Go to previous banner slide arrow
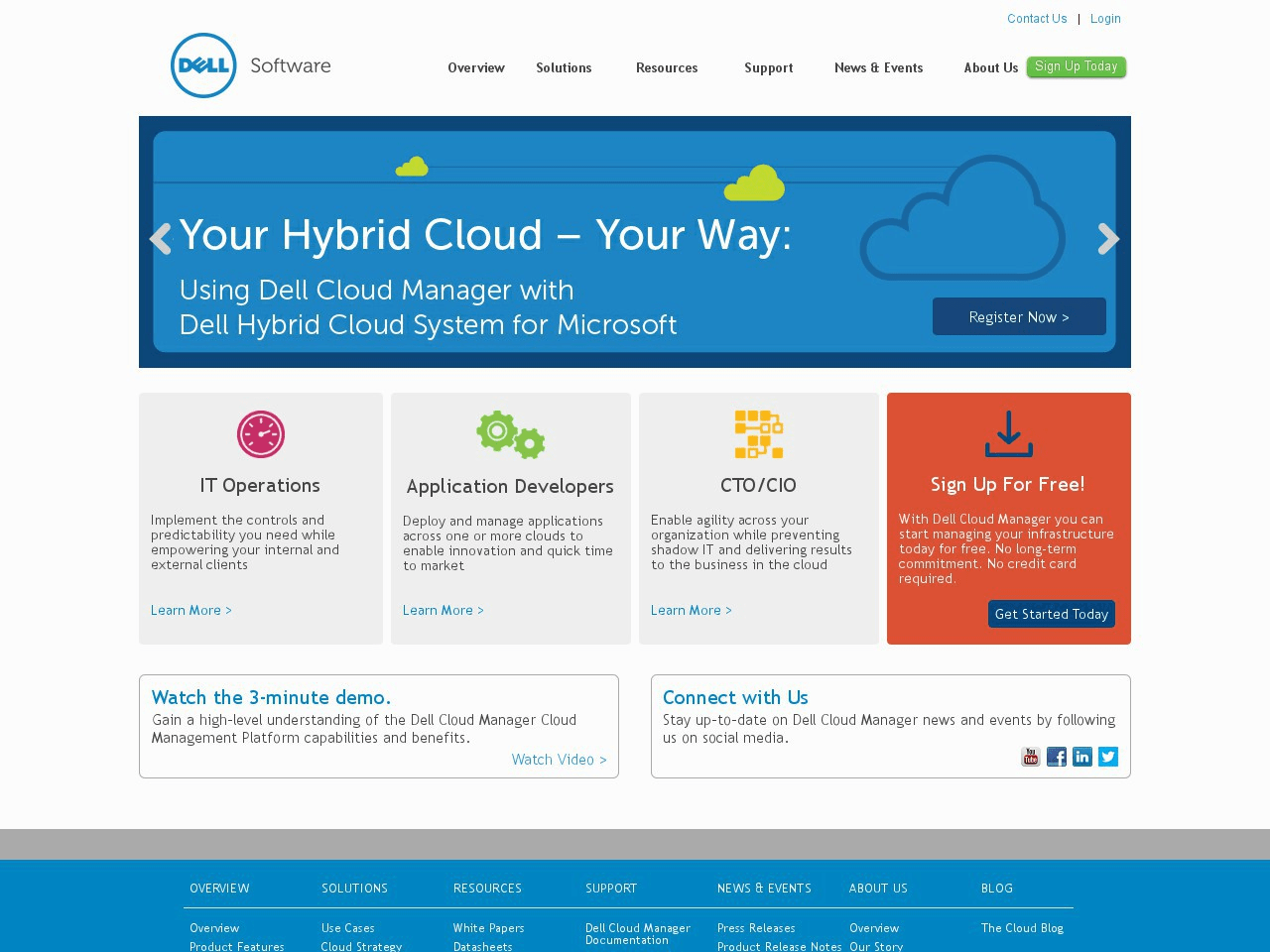Image resolution: width=1270 pixels, height=952 pixels. click(160, 239)
